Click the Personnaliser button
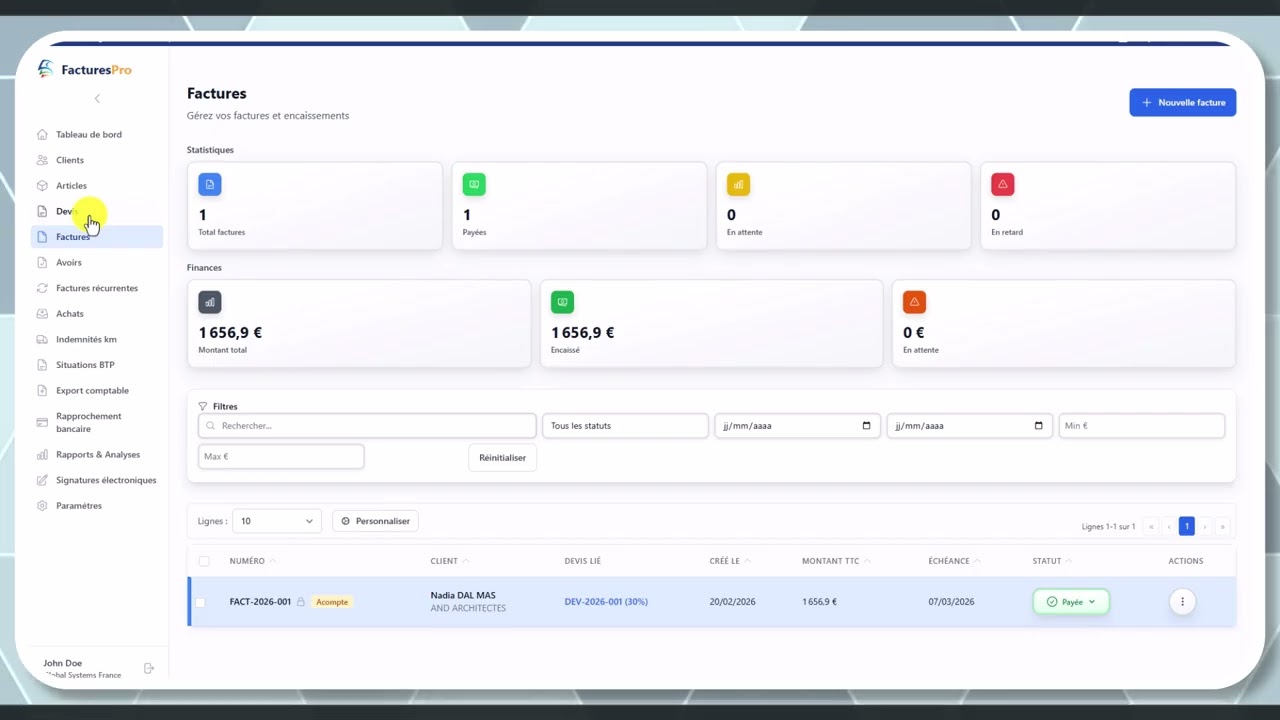 pyautogui.click(x=375, y=521)
